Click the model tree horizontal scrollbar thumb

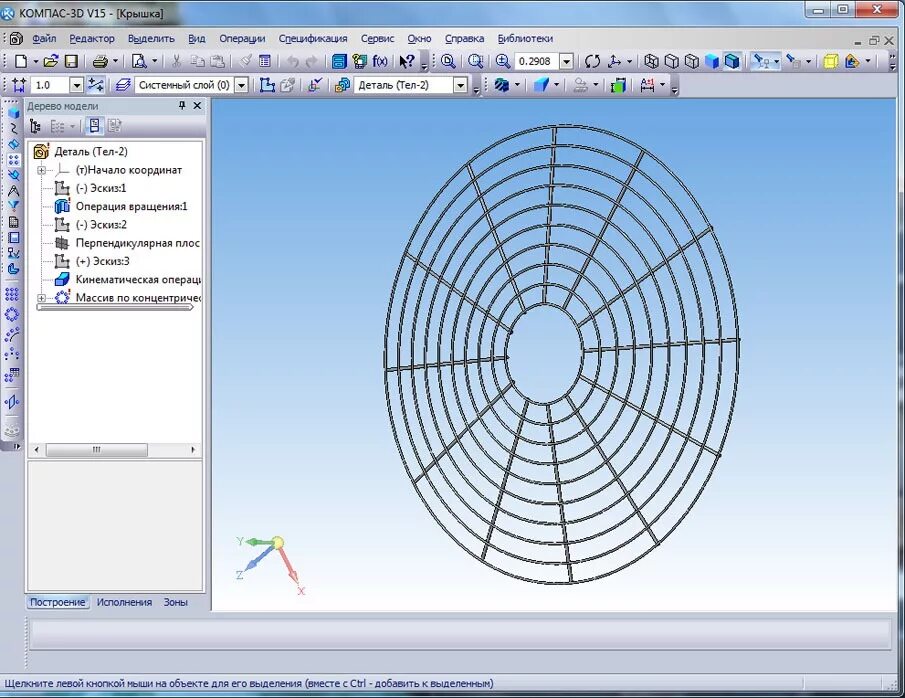click(x=96, y=450)
